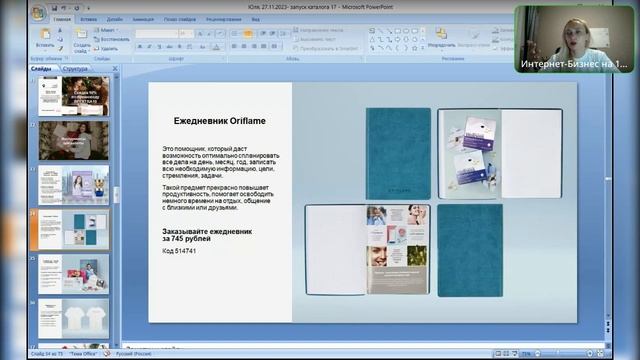The height and width of the screenshot is (360, 640).
Task: Toggle Align text left
Action: 234,47
